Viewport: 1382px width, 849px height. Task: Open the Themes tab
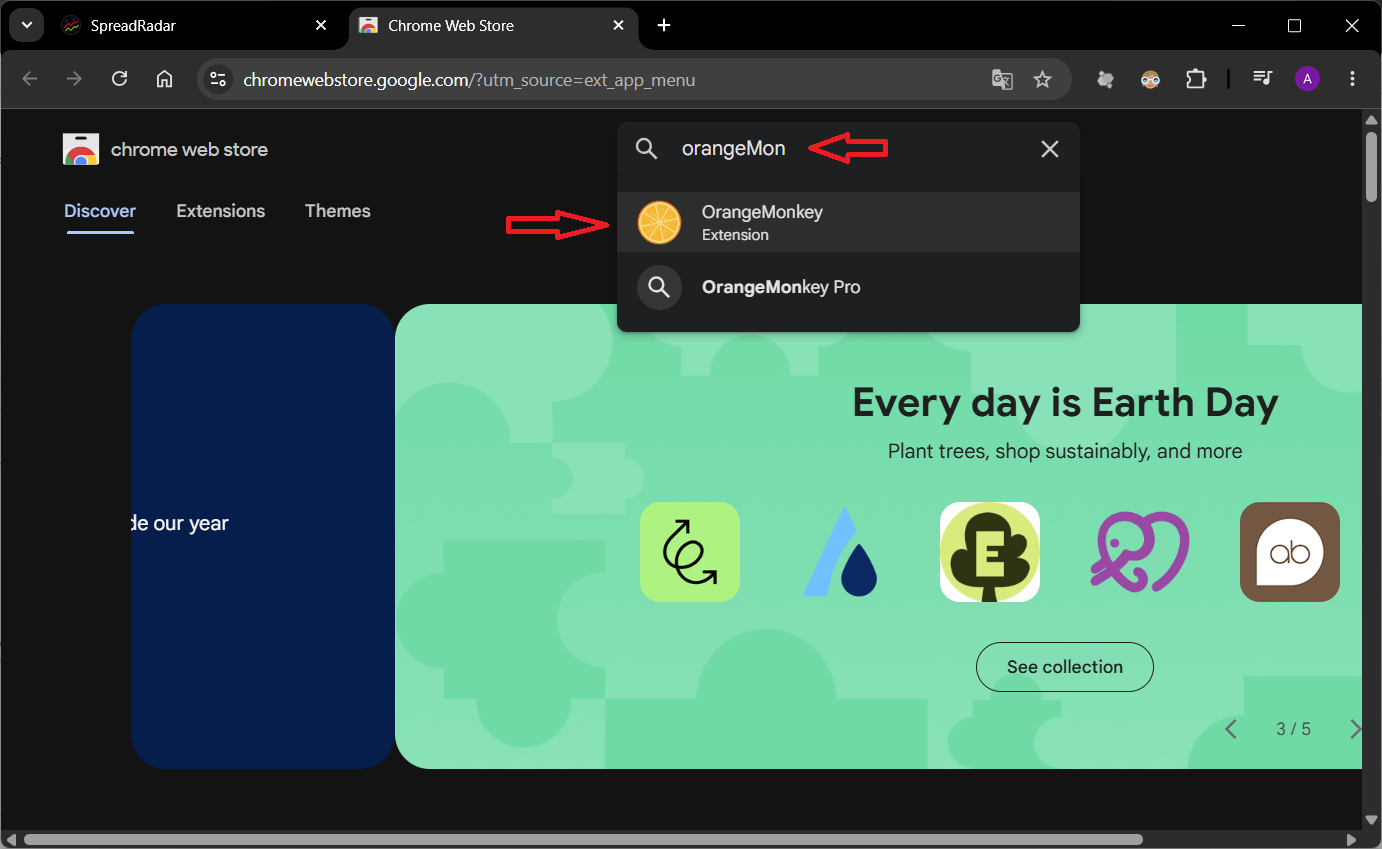pyautogui.click(x=338, y=211)
